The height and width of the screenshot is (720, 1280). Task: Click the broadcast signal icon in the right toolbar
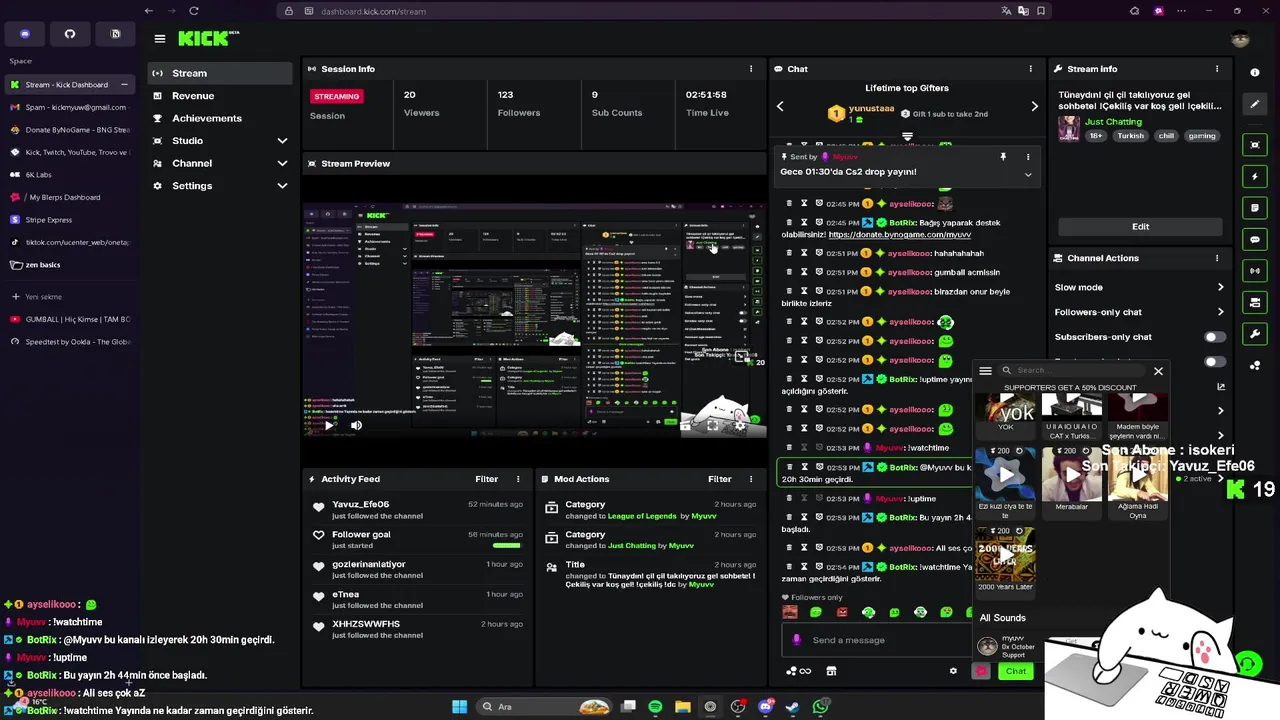(x=1255, y=271)
